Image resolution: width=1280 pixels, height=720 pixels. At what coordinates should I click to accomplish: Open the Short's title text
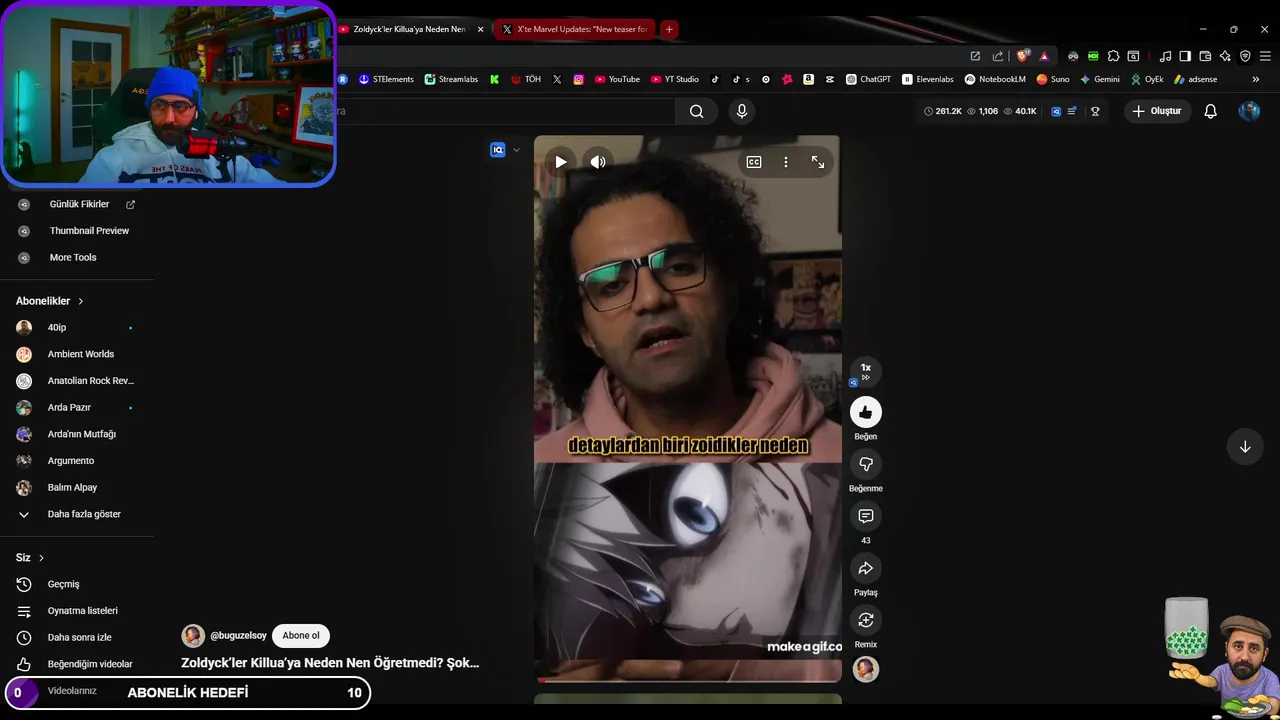tap(330, 663)
